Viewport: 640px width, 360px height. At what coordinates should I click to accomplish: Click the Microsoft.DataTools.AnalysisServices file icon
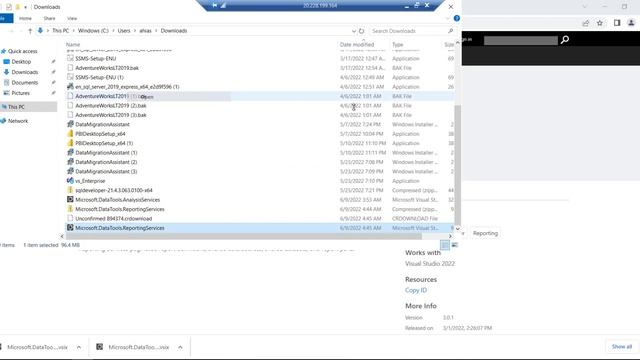point(70,200)
